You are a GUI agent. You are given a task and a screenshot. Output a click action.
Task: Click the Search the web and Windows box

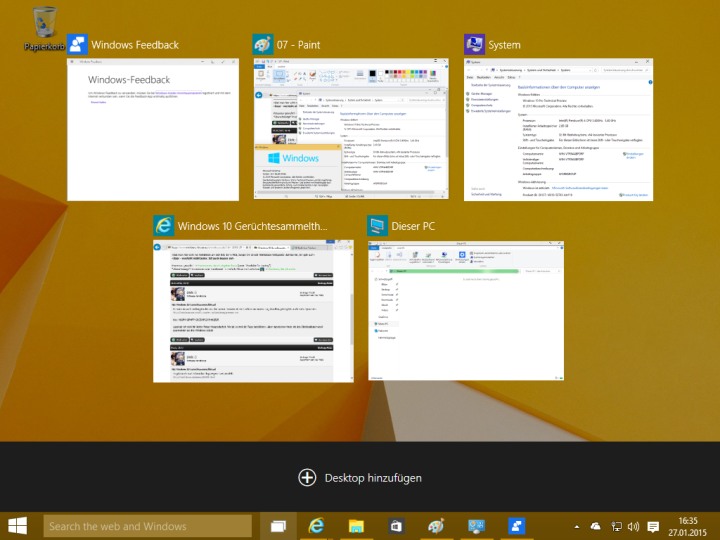[x=147, y=526]
